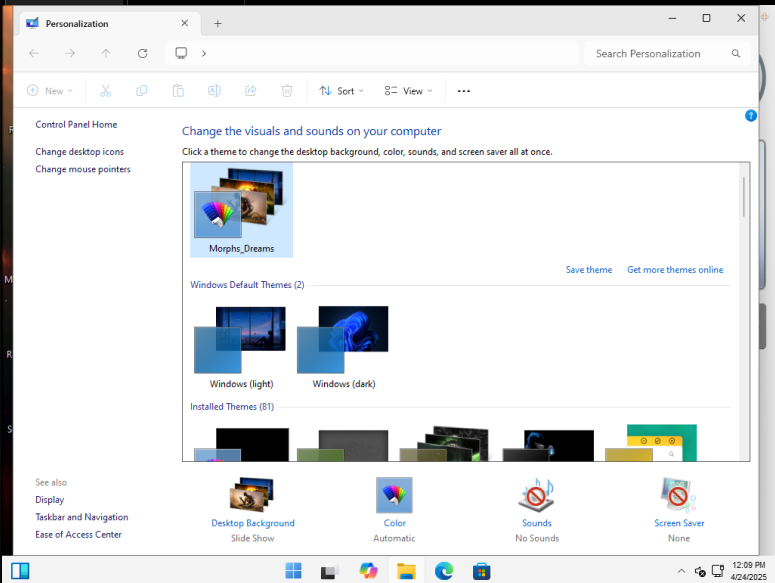Viewport: 775px width, 583px height.
Task: Open Microsoft Edge from the taskbar
Action: pyautogui.click(x=444, y=571)
